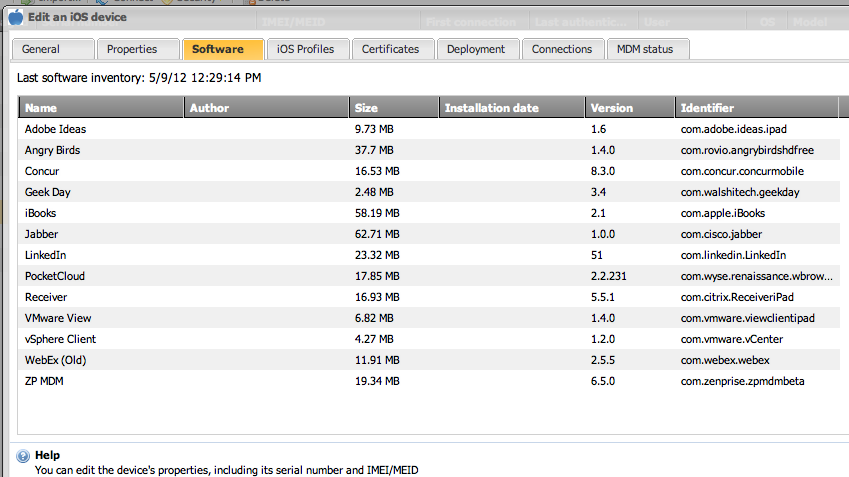Click the Apple icon in dialog title
The height and width of the screenshot is (477, 849).
pyautogui.click(x=16, y=17)
